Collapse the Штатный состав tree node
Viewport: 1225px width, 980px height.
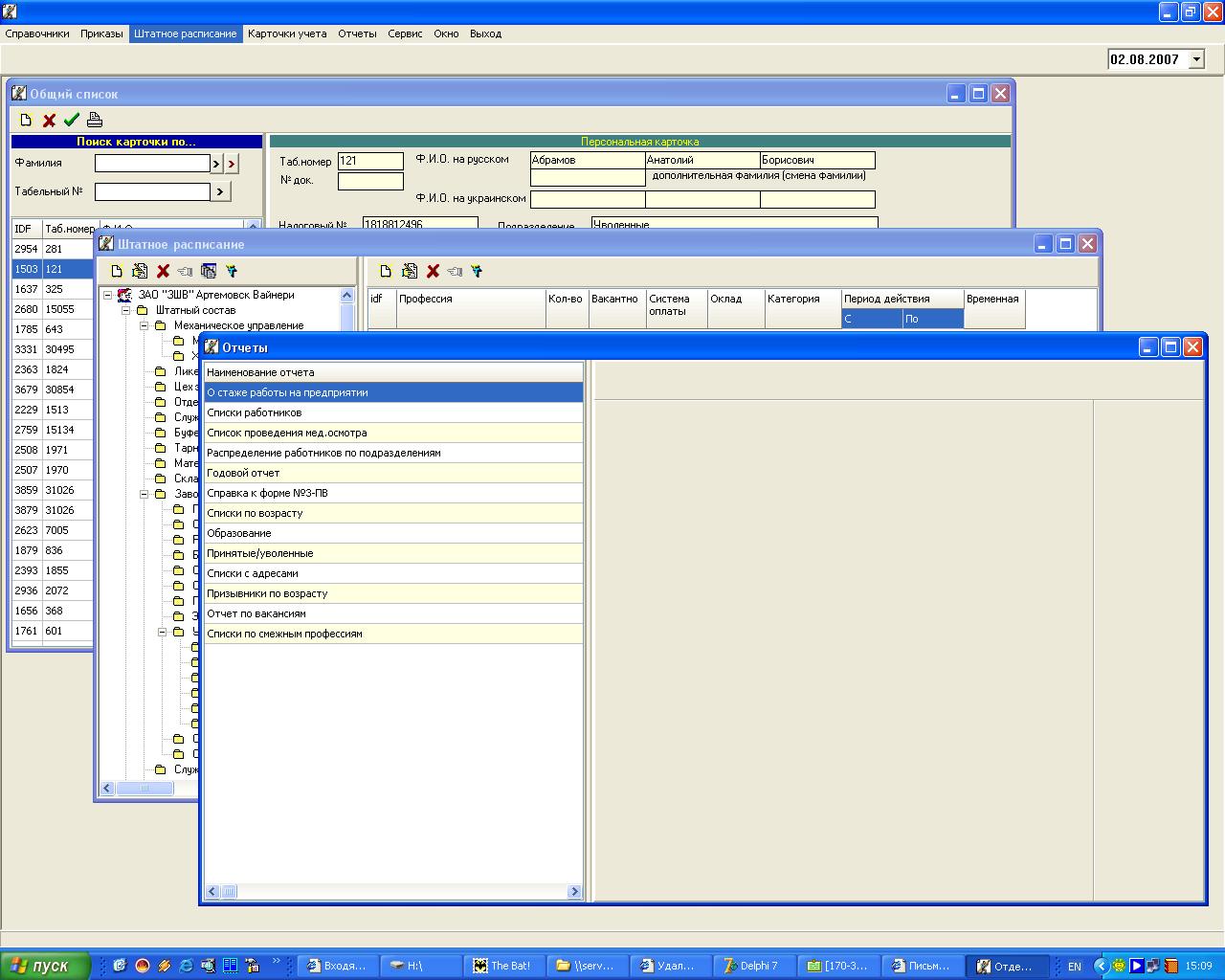tap(126, 310)
